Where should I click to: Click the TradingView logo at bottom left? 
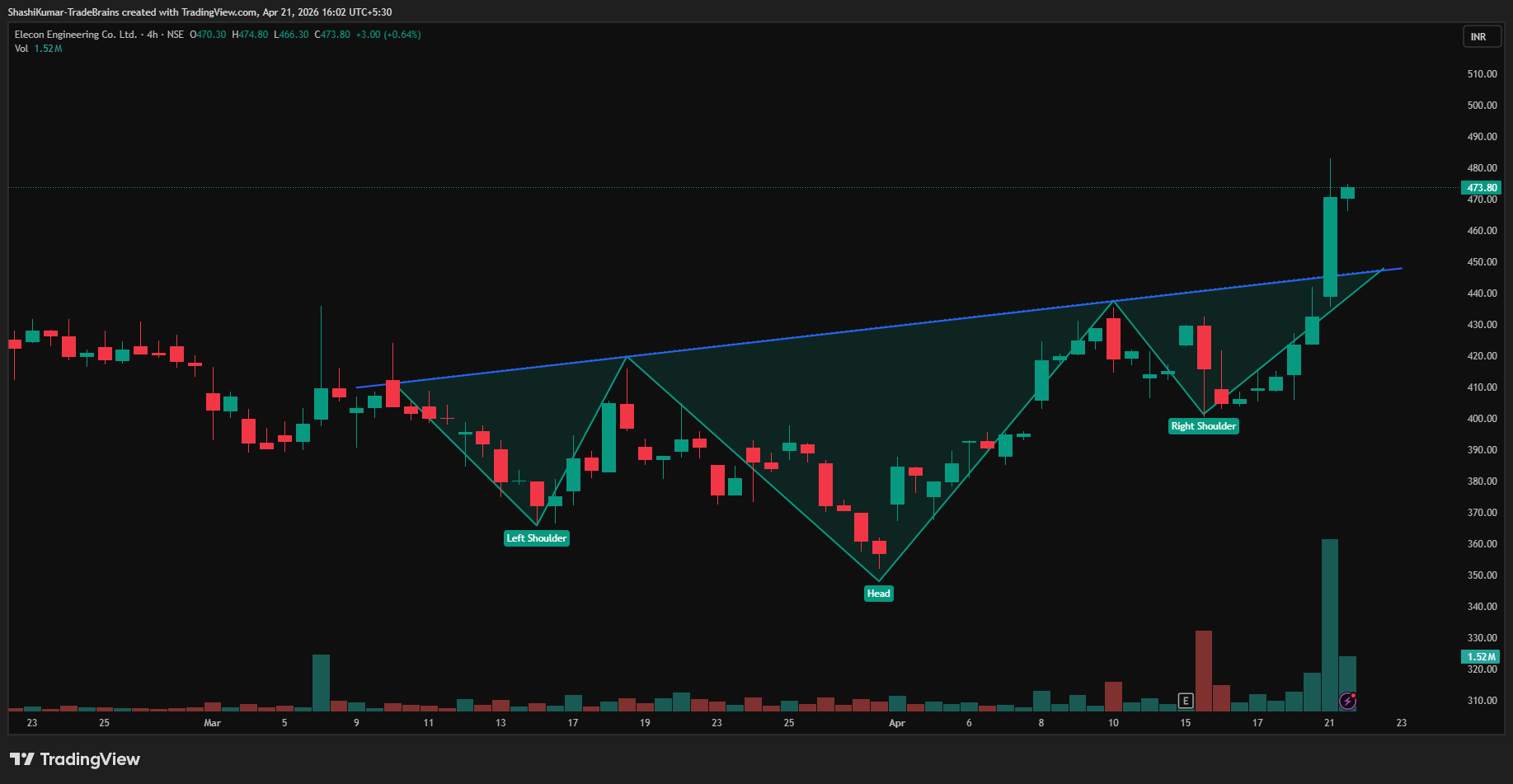[x=75, y=759]
